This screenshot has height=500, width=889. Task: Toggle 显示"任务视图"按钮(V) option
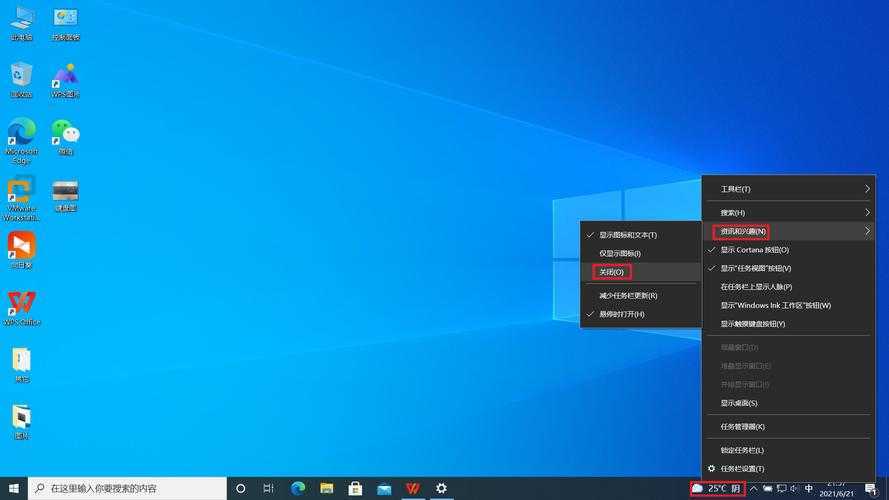tap(755, 268)
